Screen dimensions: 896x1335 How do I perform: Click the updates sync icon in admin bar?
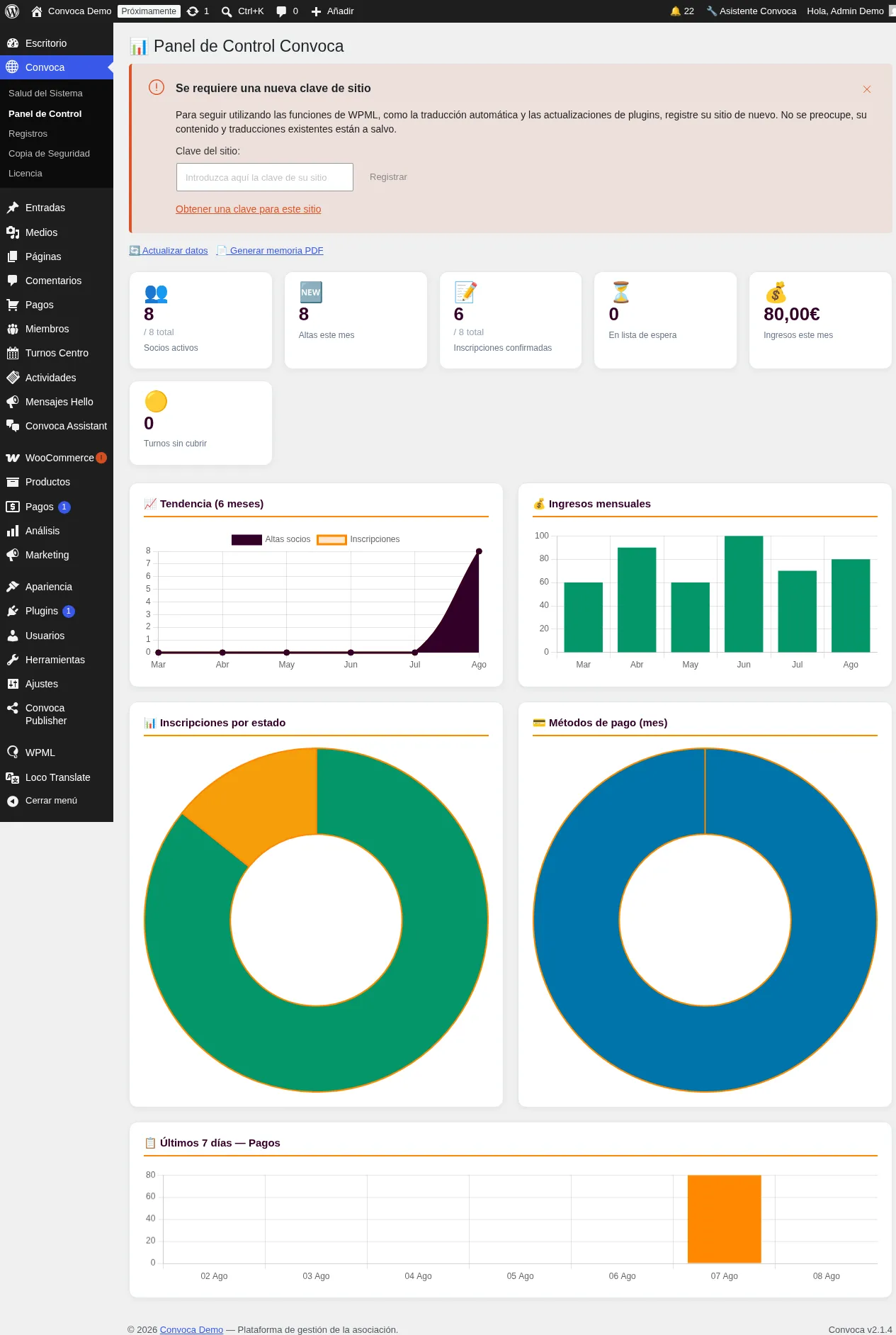click(193, 11)
